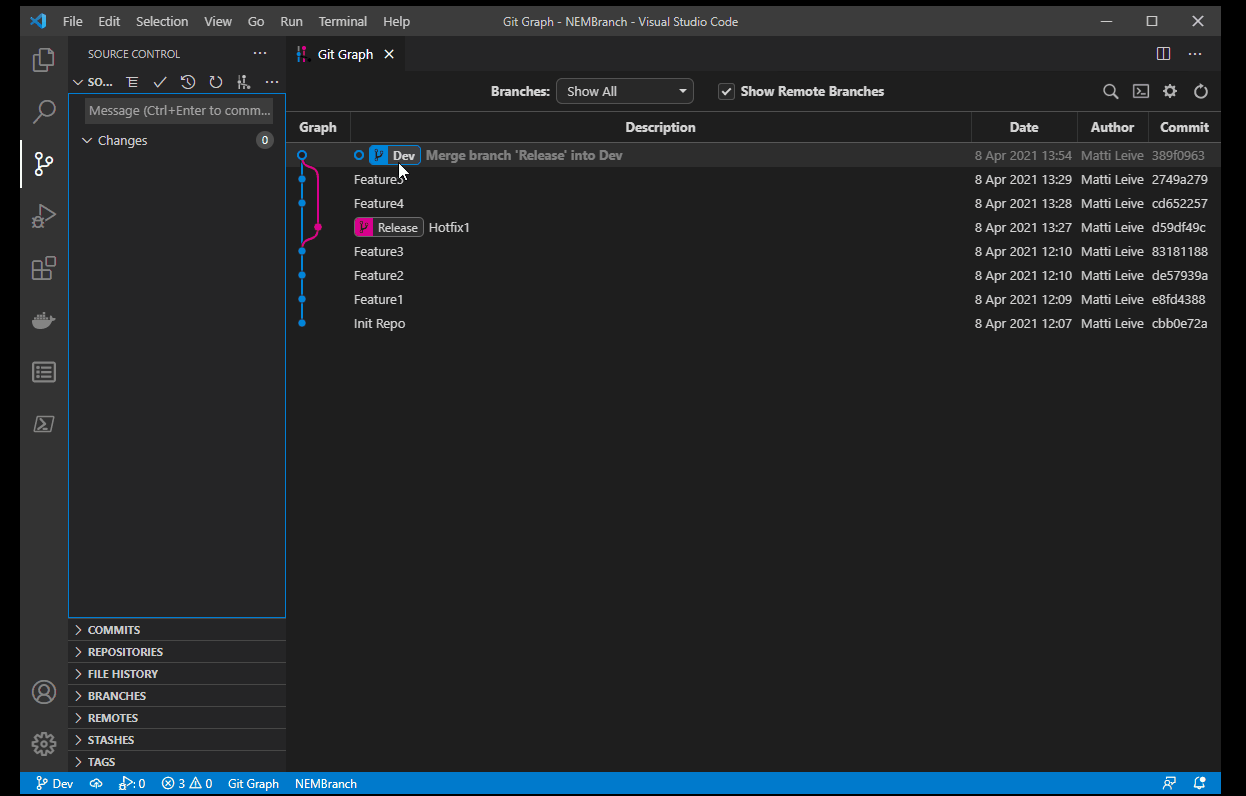This screenshot has width=1246, height=796.
Task: Open file history clock icon in source control
Action: [x=188, y=82]
